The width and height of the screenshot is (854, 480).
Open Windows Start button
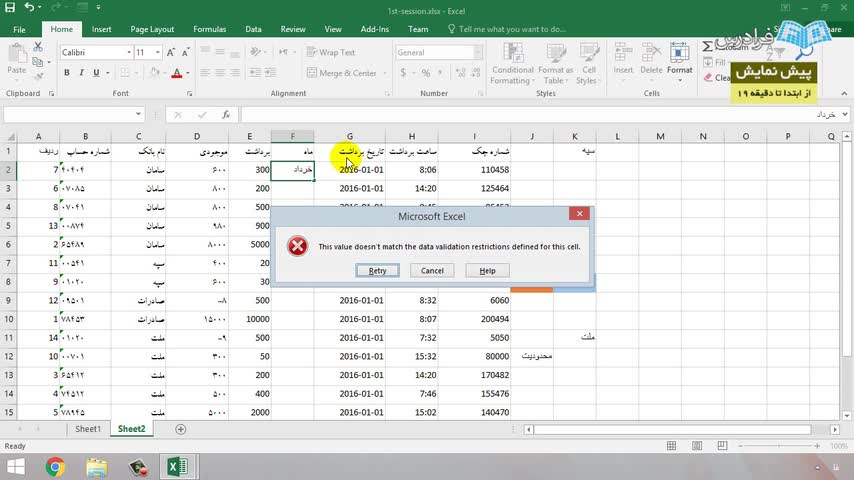click(16, 466)
